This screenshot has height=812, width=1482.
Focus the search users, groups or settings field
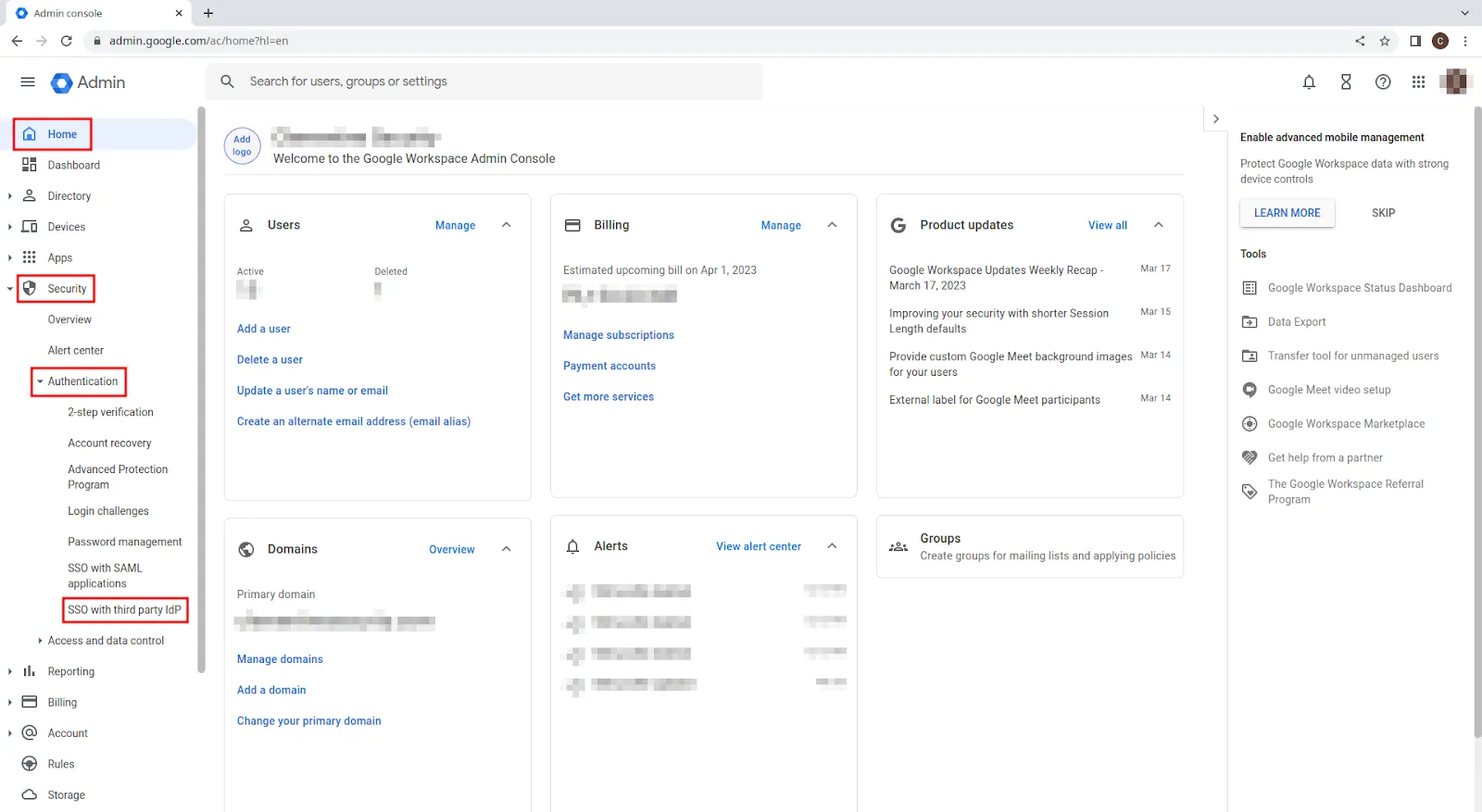tap(484, 81)
